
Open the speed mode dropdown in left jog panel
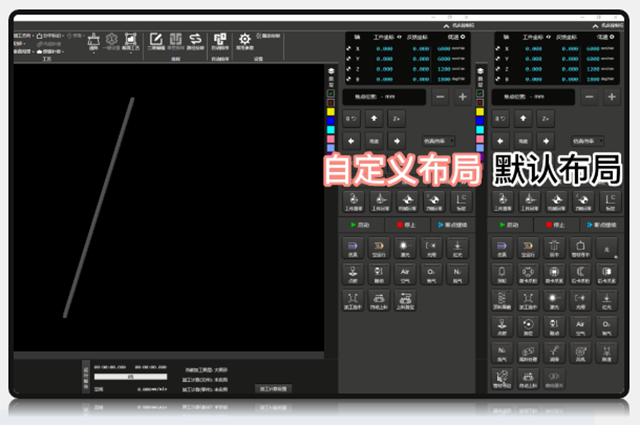436,141
